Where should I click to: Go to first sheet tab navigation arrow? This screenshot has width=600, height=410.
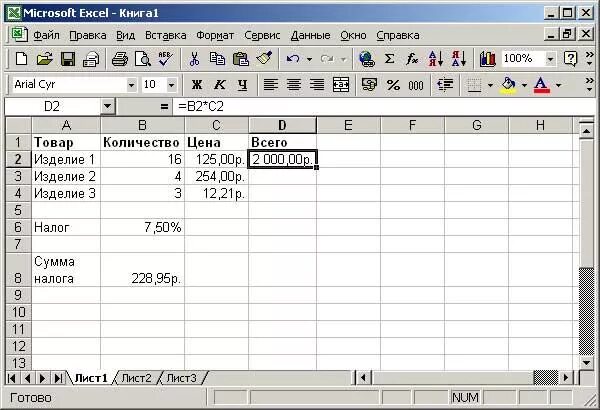(12, 378)
